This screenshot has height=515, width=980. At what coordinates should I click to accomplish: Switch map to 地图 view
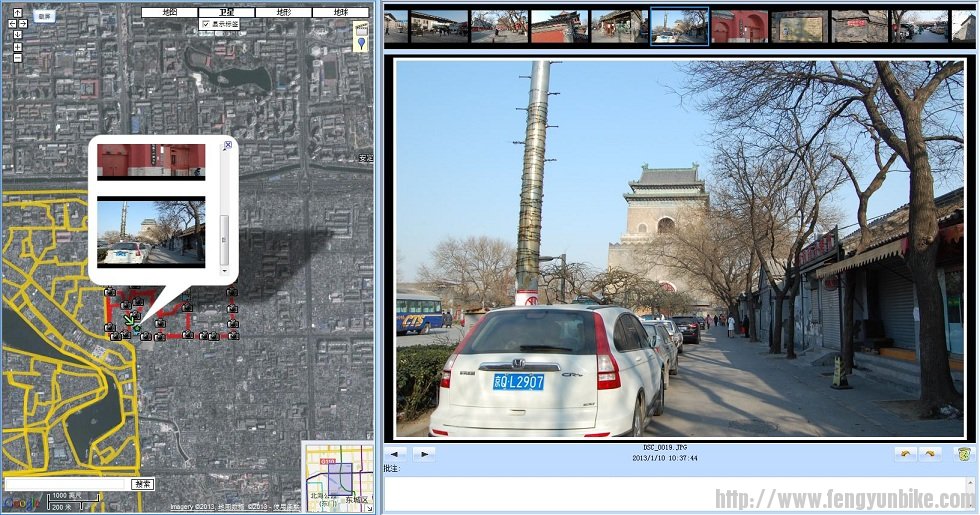169,13
